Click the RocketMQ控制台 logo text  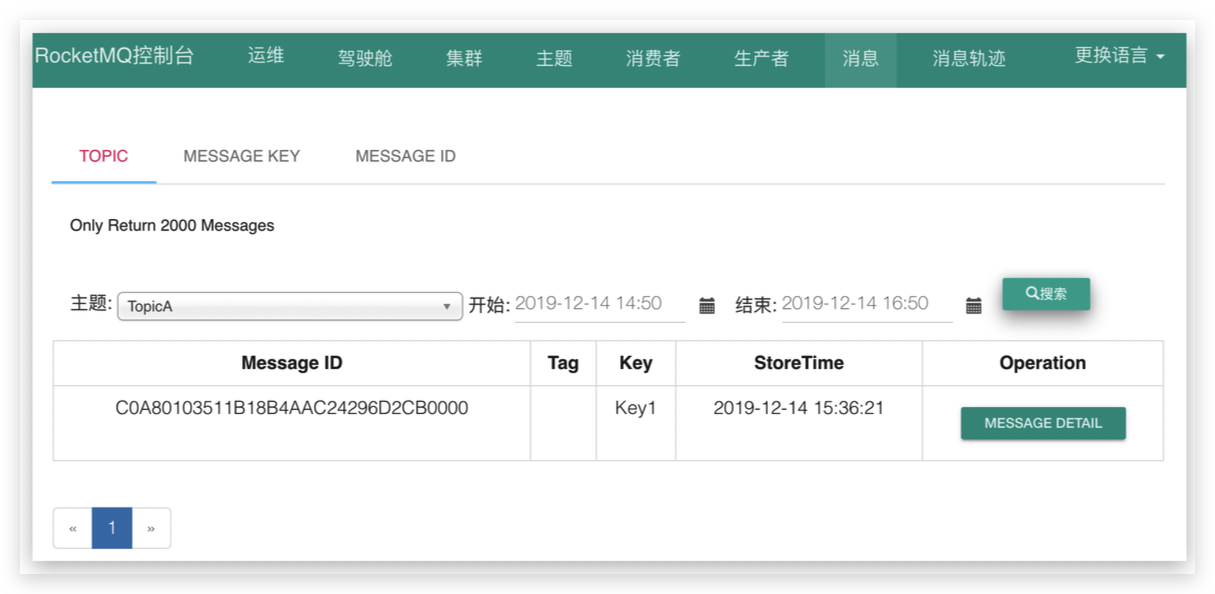click(x=110, y=58)
